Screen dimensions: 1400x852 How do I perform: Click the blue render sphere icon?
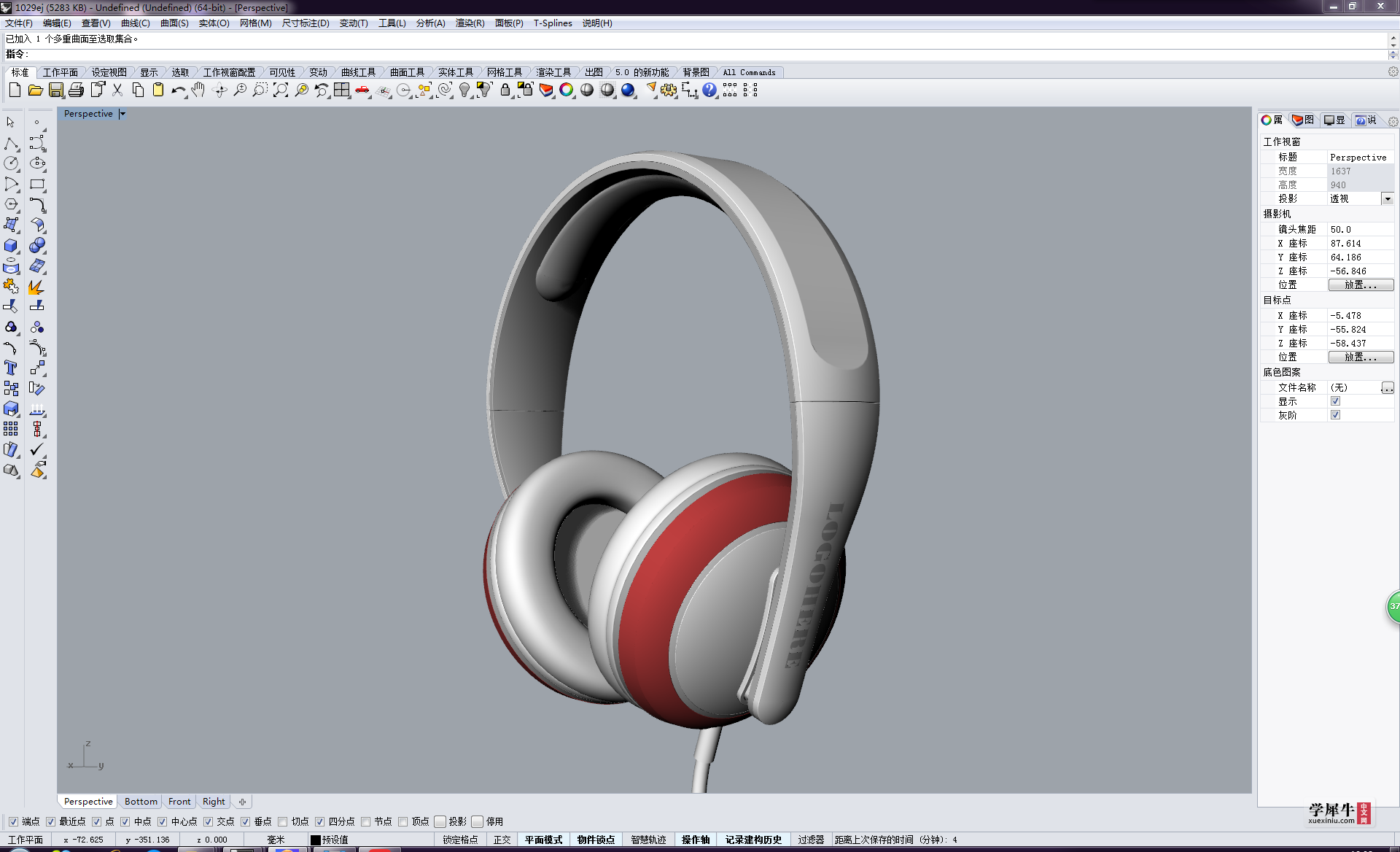coord(628,90)
